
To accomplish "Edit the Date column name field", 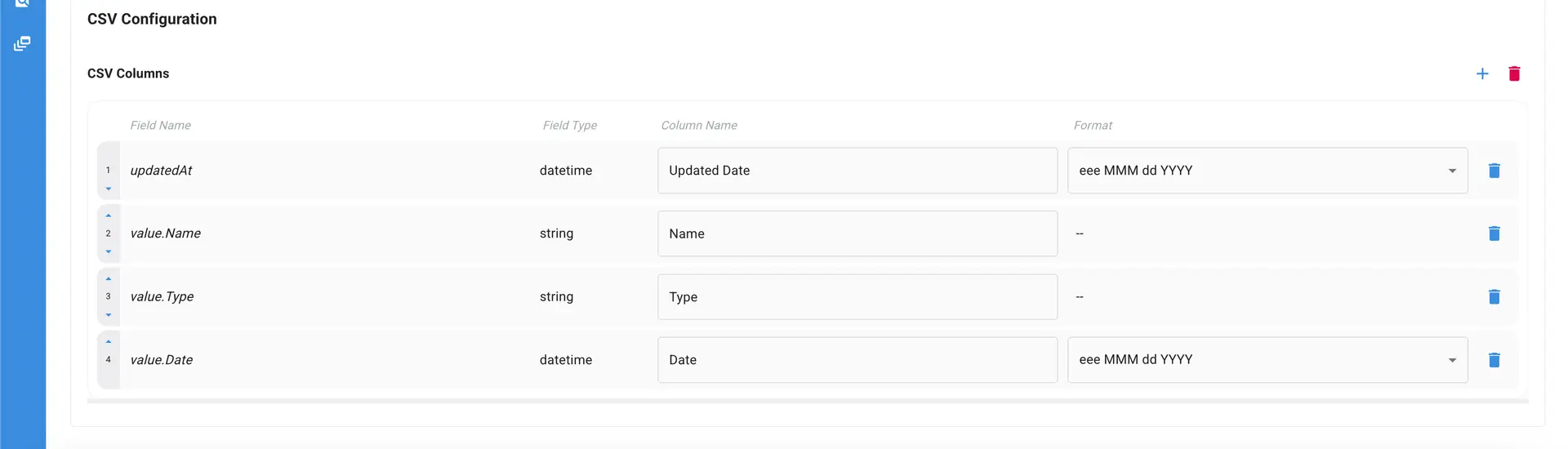I will click(x=857, y=360).
